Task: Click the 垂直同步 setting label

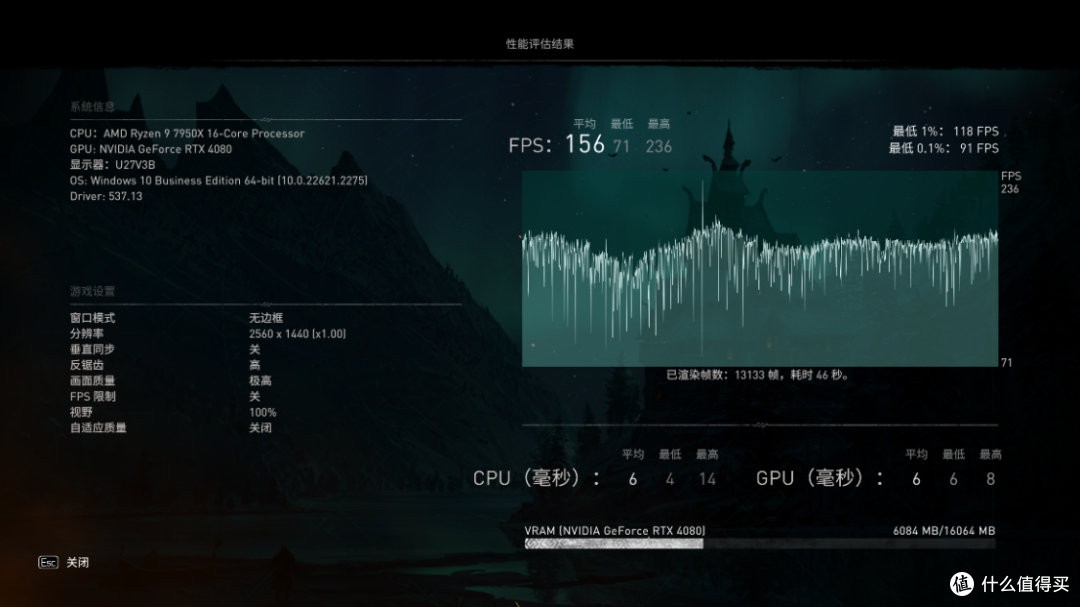Action: (x=92, y=349)
